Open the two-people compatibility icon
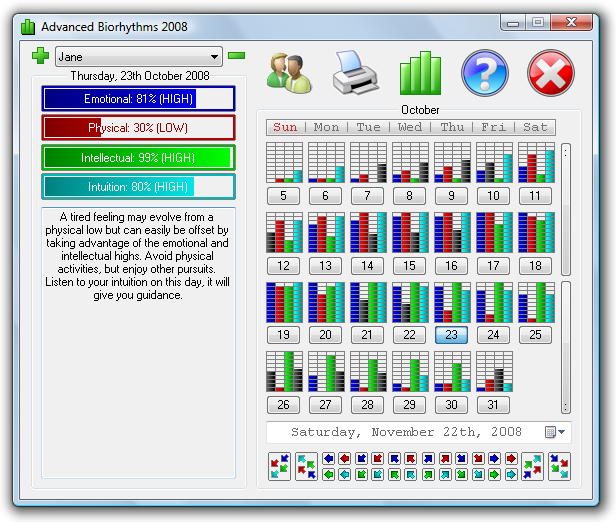 pos(289,73)
